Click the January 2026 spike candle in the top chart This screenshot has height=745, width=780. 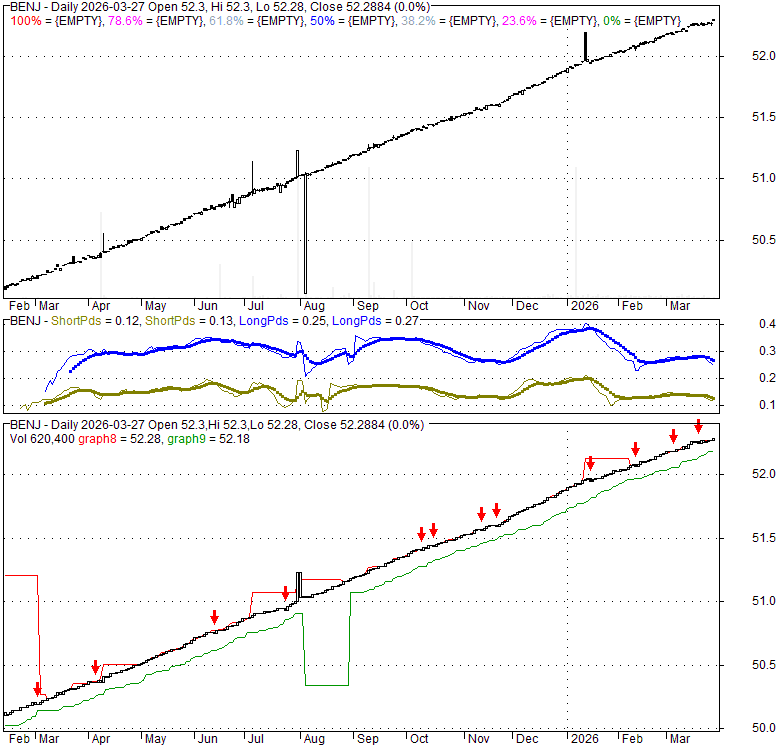click(585, 47)
